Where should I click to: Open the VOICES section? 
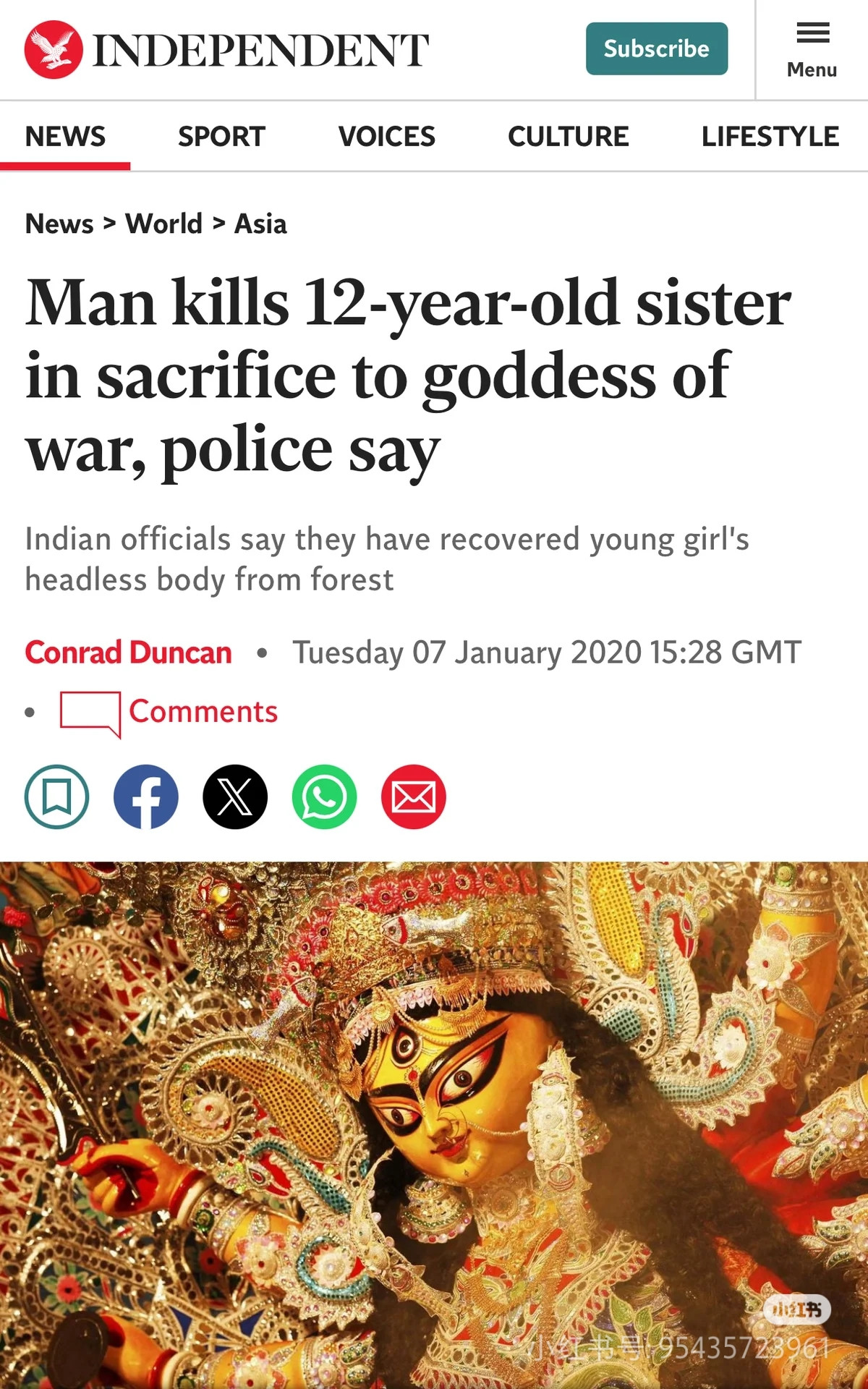pyautogui.click(x=386, y=136)
